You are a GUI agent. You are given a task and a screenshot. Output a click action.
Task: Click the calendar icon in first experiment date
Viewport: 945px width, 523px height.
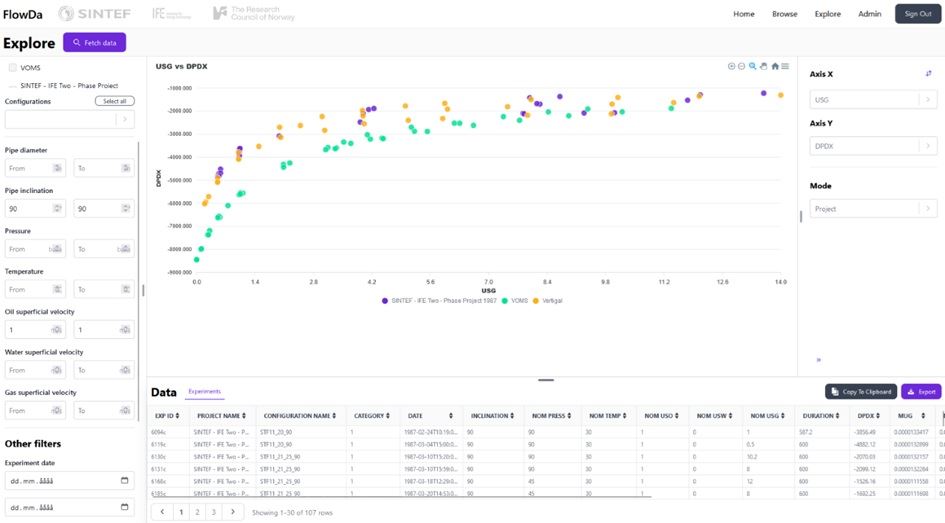124,480
